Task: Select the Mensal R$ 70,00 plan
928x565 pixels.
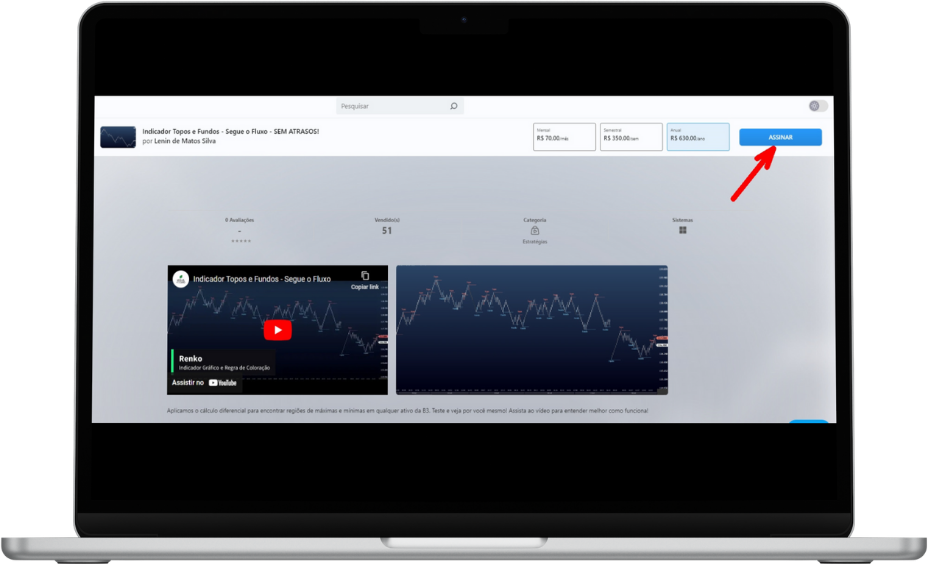Action: tap(563, 137)
